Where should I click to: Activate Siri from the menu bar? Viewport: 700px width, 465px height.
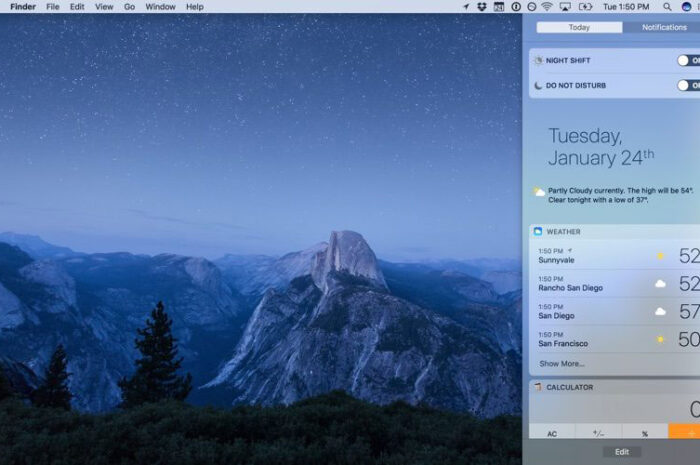686,7
